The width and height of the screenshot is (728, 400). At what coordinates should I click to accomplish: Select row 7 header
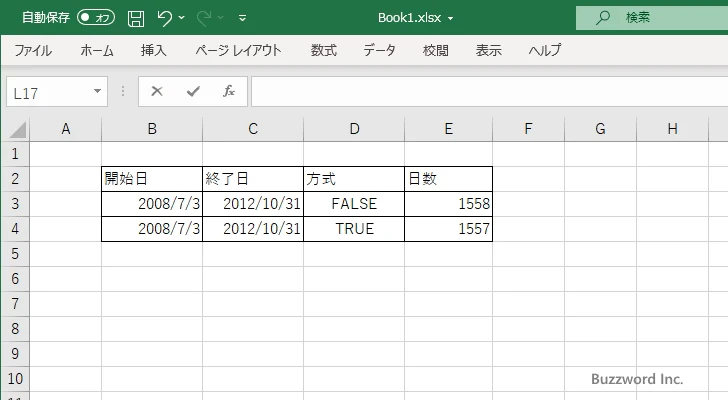point(15,304)
